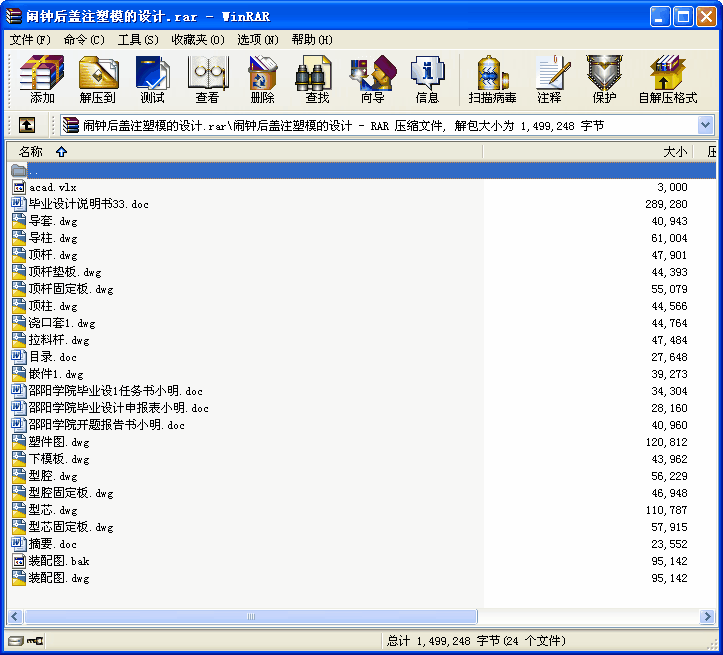The image size is (723, 655).
Task: Select file 毕业设计说明书33.doc
Action: (x=88, y=204)
